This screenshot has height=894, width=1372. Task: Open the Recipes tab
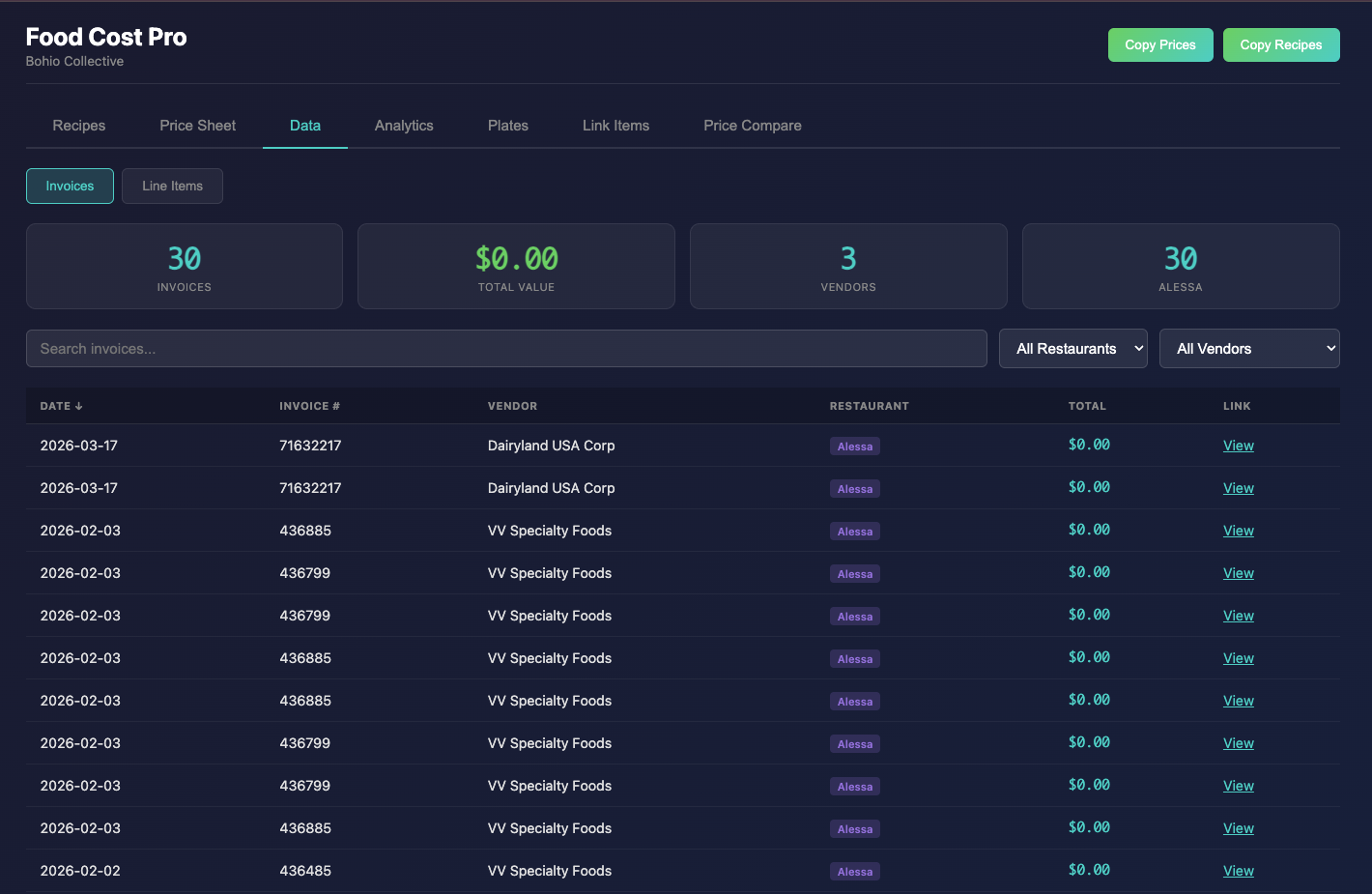(79, 126)
